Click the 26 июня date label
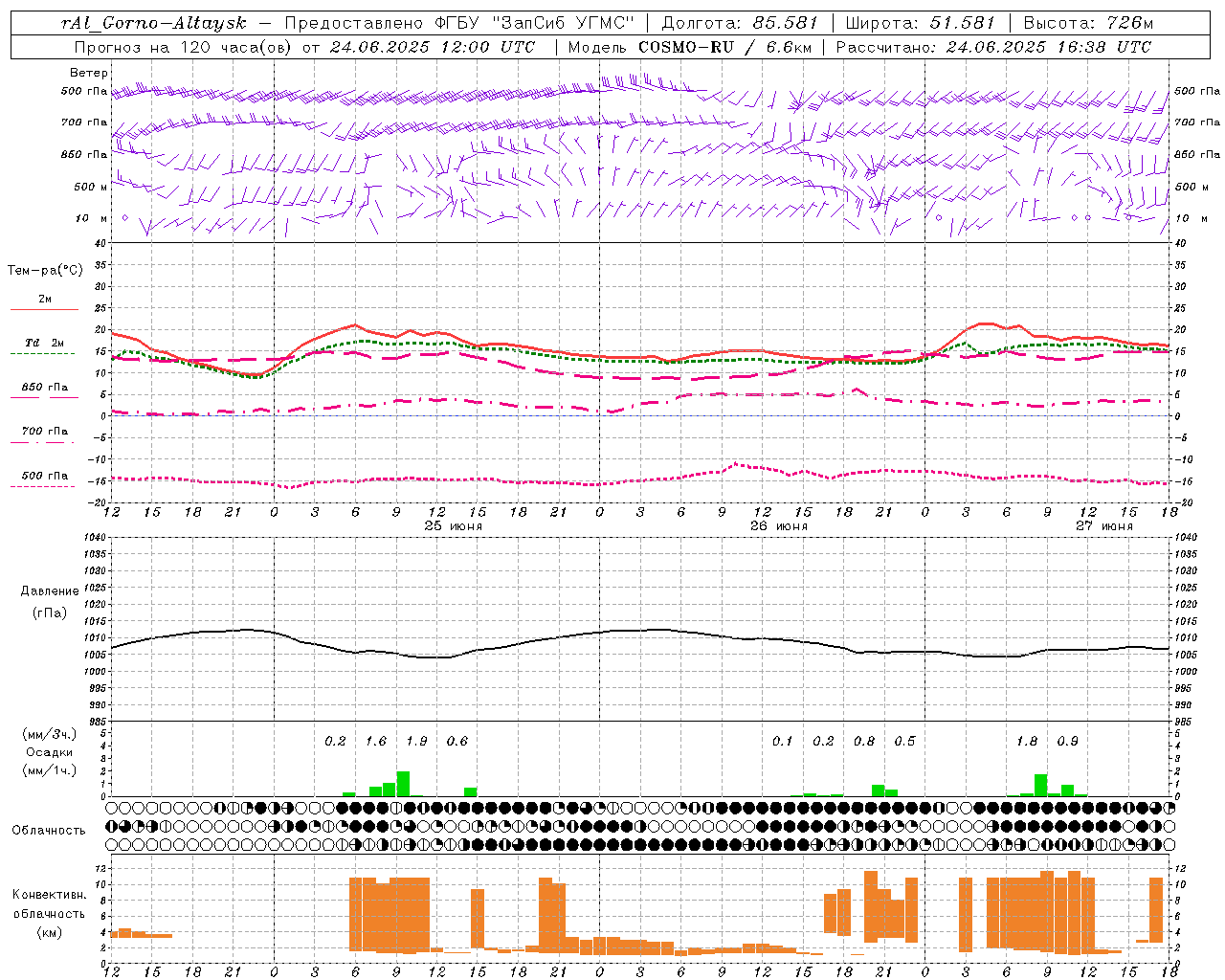The height and width of the screenshot is (980, 1225). (778, 526)
